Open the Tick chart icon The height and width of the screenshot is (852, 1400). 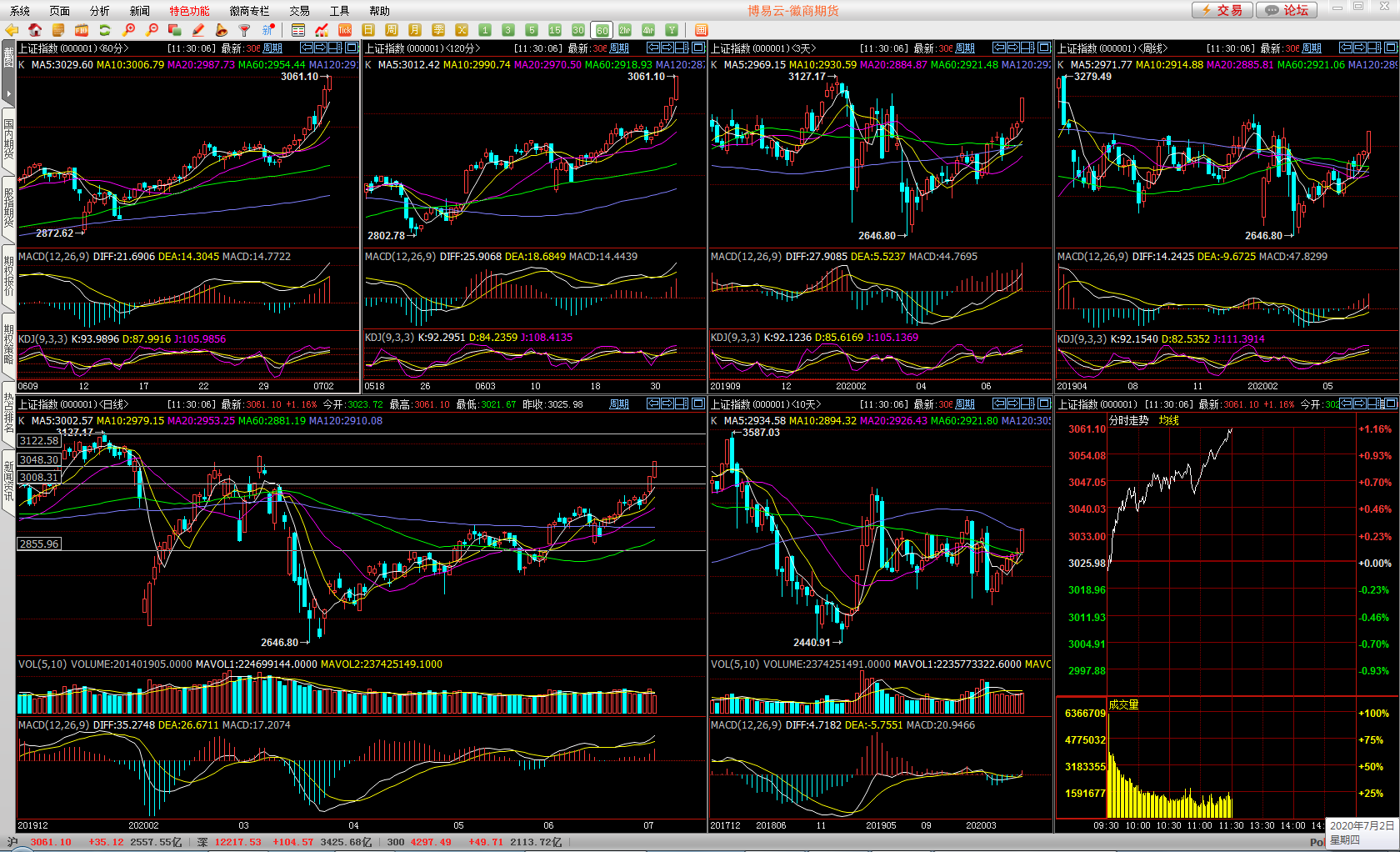tap(345, 30)
